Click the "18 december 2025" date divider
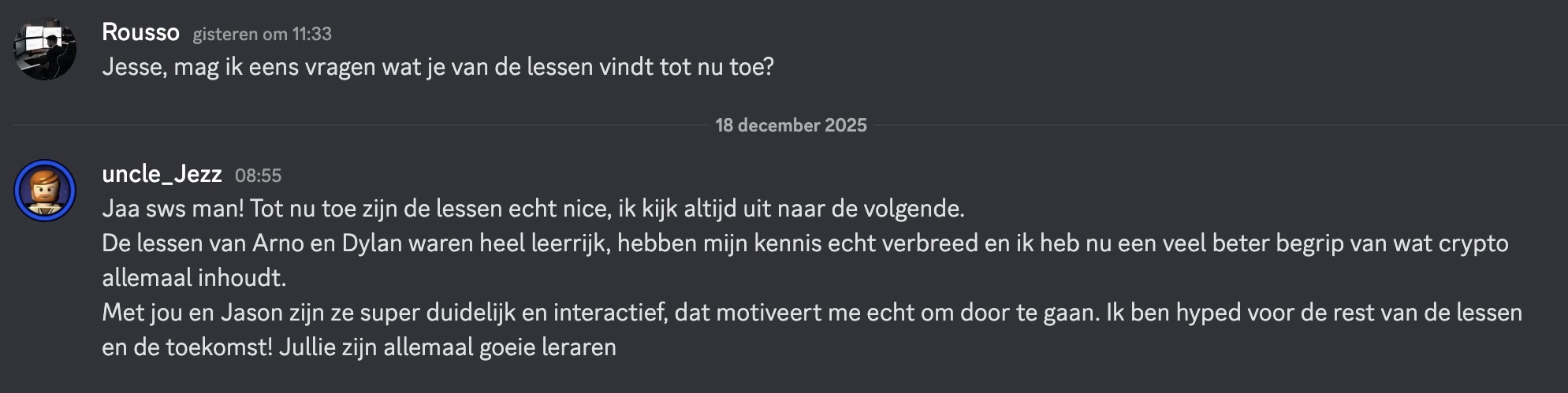1568x393 pixels. tap(791, 125)
